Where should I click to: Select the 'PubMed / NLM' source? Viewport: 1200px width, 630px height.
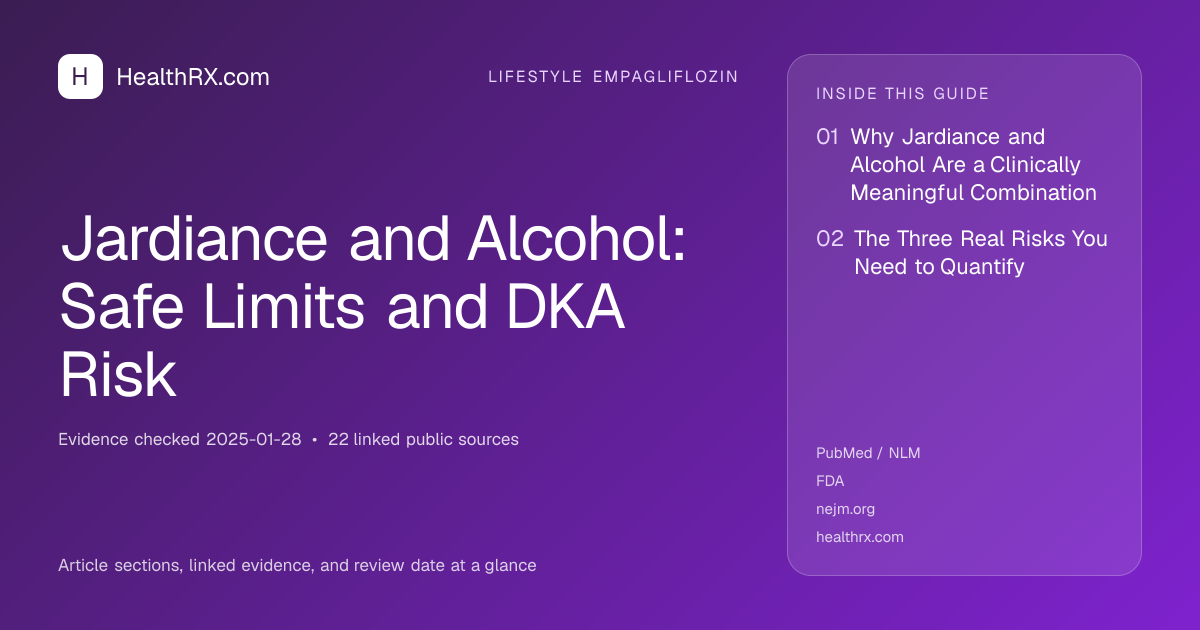[x=868, y=453]
